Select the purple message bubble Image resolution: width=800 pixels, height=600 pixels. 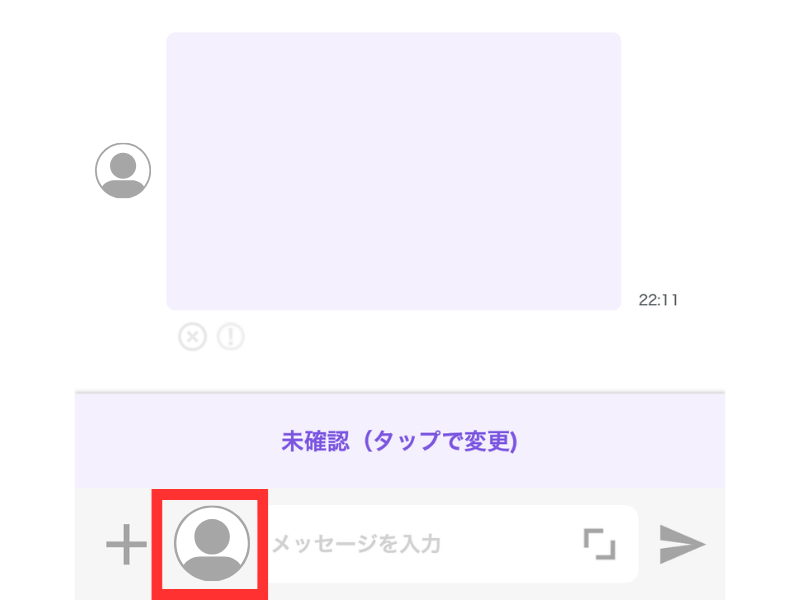pyautogui.click(x=394, y=171)
